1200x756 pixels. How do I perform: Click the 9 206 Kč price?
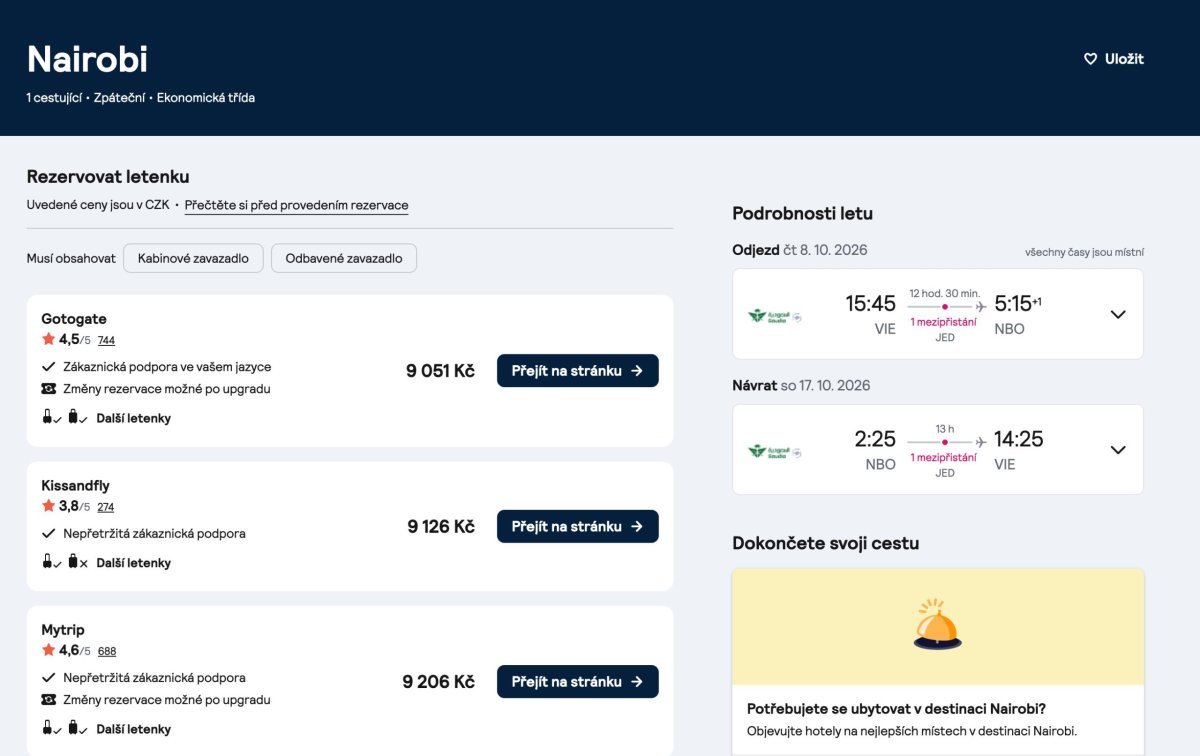[x=439, y=682]
